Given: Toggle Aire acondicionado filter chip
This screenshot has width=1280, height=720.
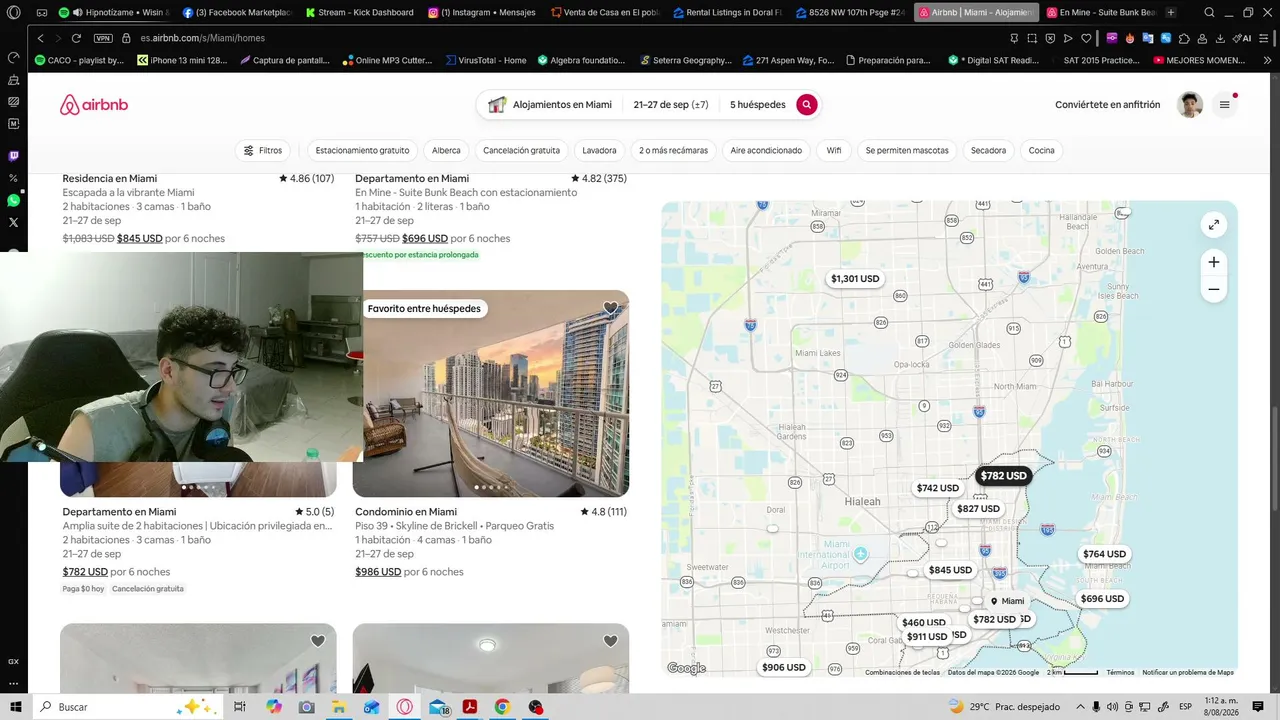Looking at the screenshot, I should point(766,151).
